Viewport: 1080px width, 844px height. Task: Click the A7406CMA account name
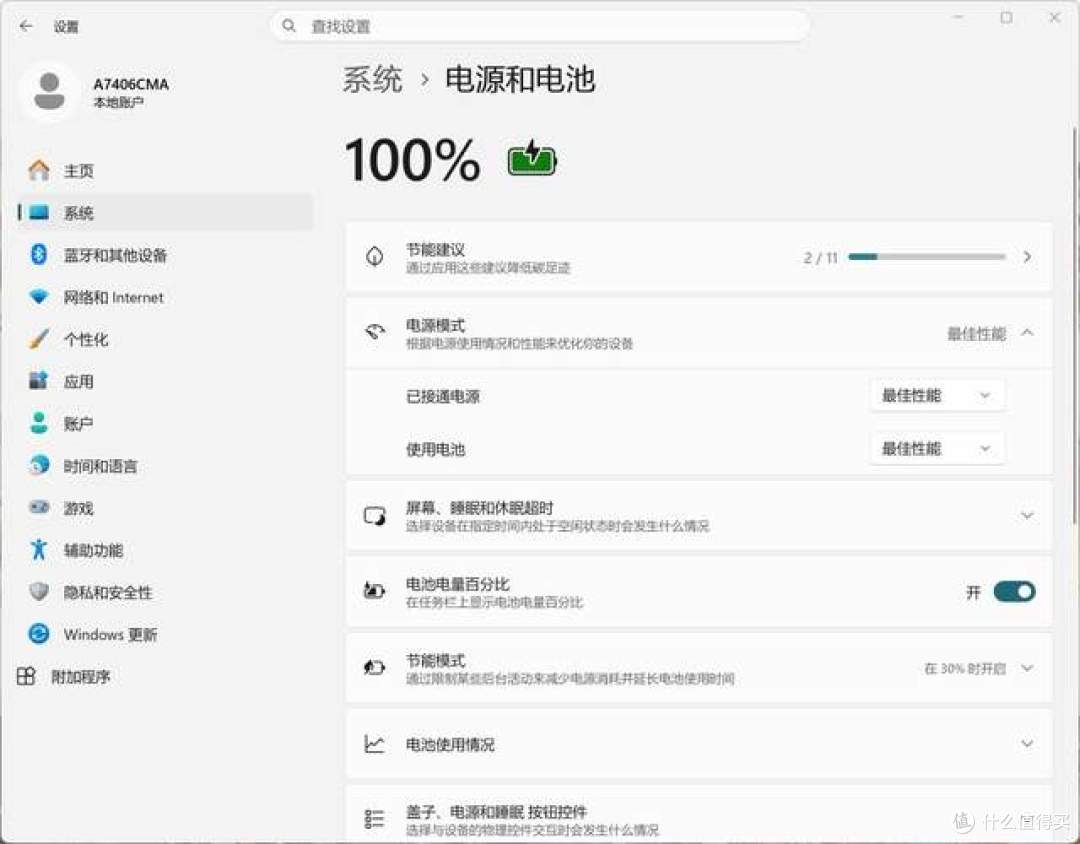pyautogui.click(x=131, y=84)
